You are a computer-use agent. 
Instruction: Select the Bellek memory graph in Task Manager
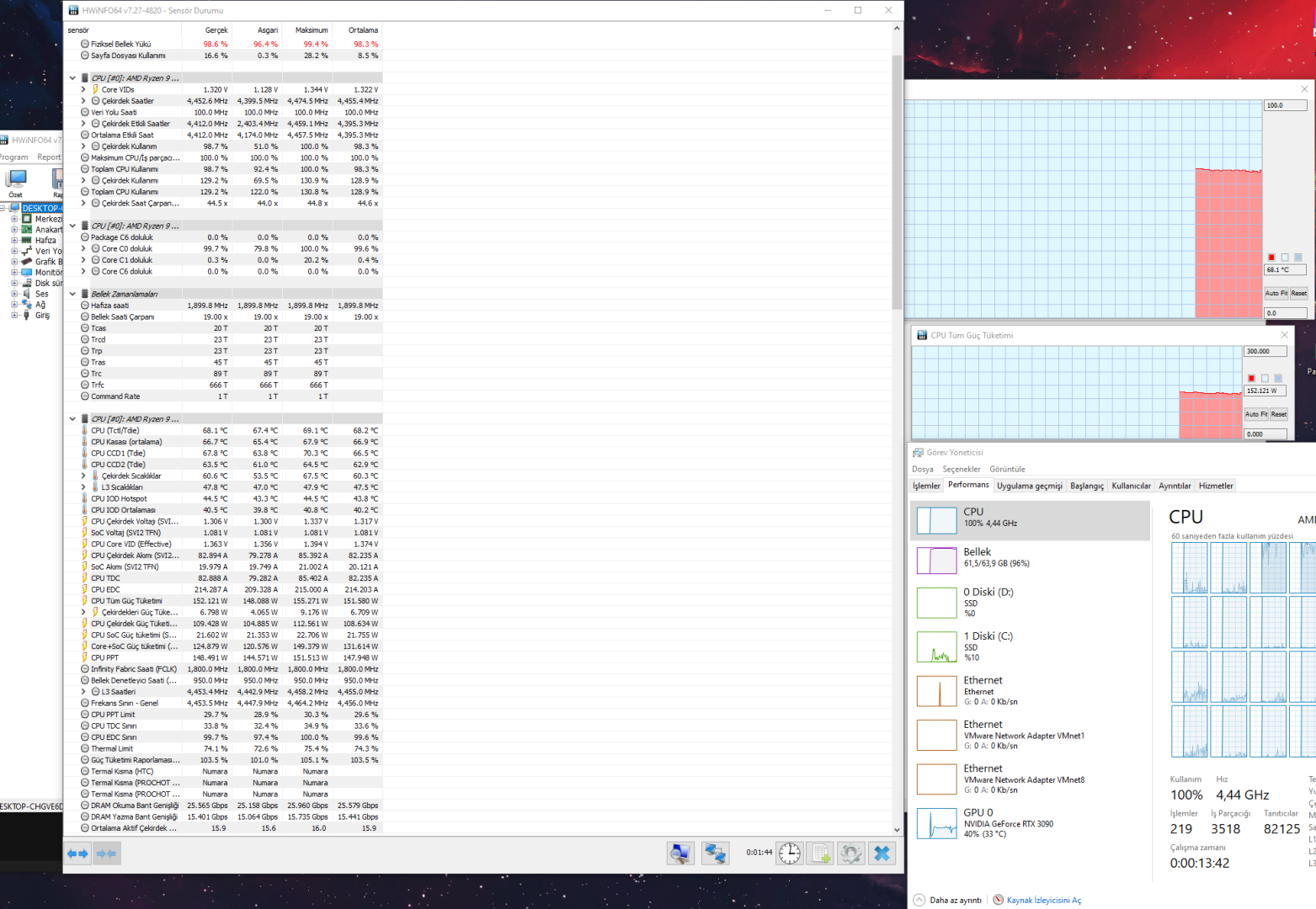pyautogui.click(x=936, y=561)
